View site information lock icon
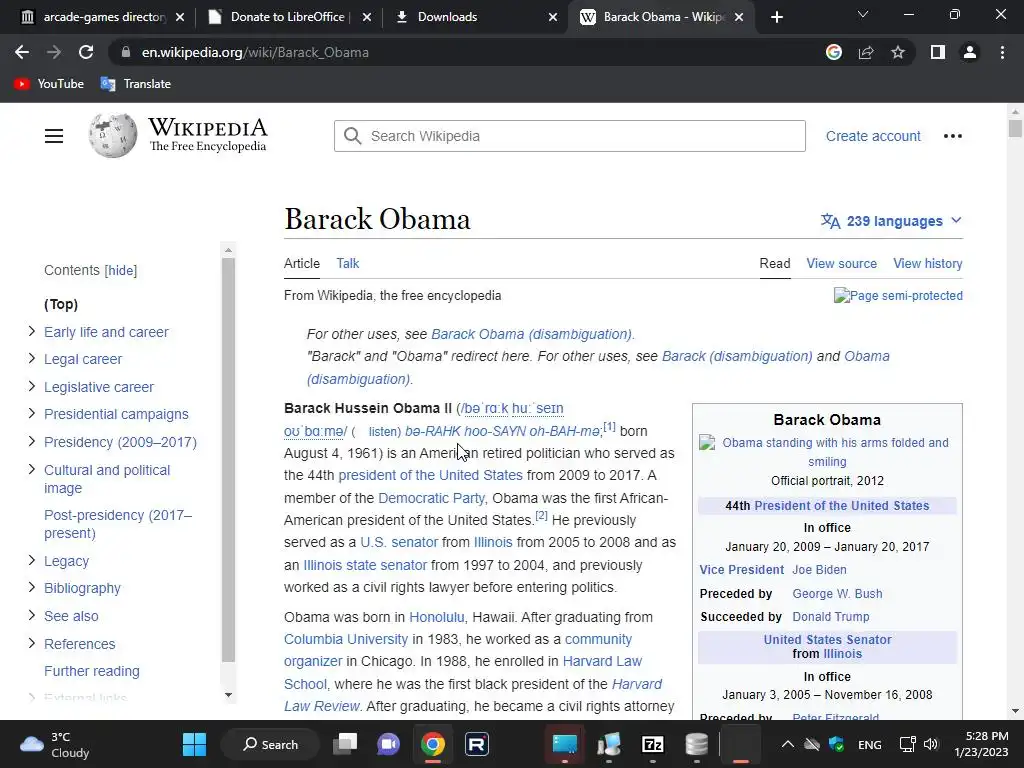The width and height of the screenshot is (1024, 768). tap(125, 52)
